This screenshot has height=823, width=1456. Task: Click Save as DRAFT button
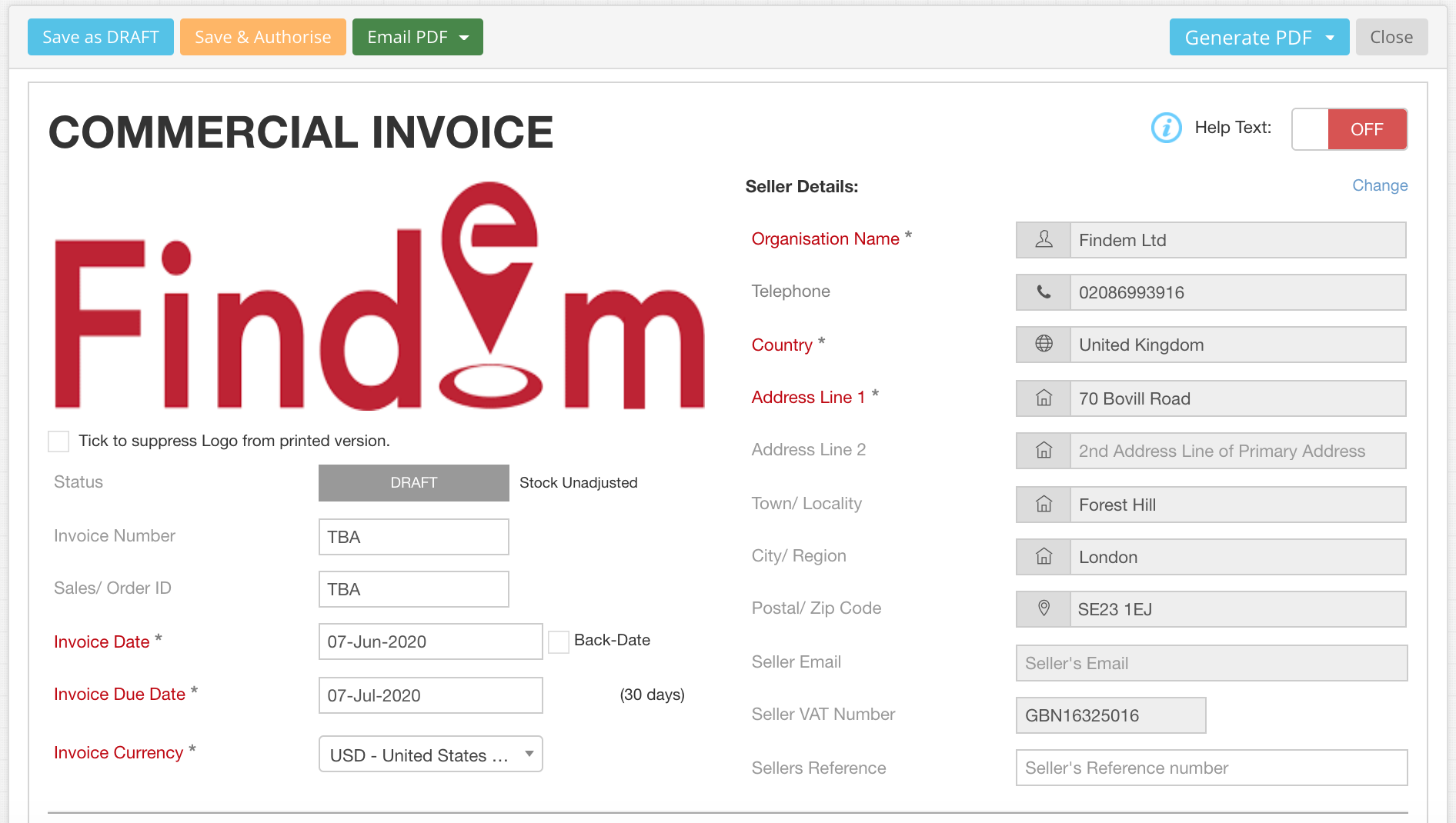click(x=101, y=37)
